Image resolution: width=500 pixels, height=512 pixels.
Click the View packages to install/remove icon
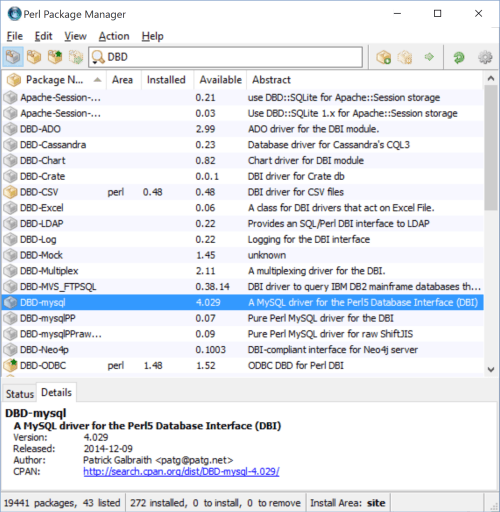(x=76, y=57)
